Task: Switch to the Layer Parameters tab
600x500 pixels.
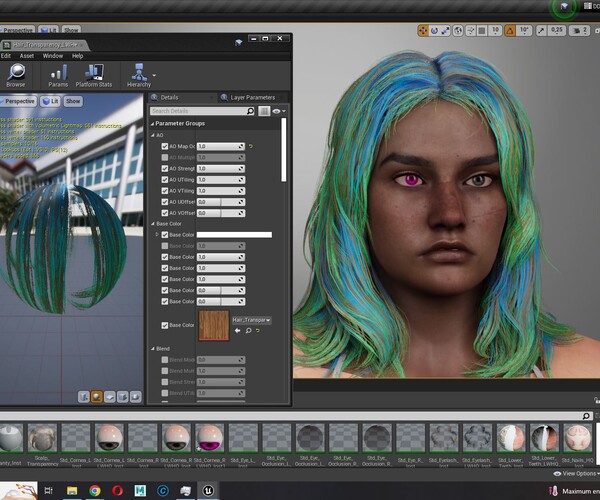Action: click(x=252, y=97)
